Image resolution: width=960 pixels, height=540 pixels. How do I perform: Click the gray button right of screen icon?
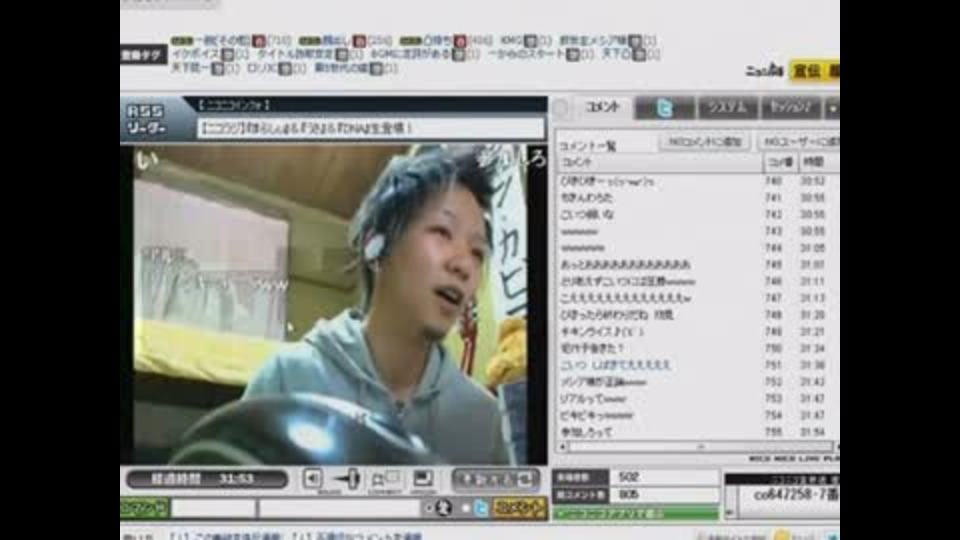(x=495, y=479)
